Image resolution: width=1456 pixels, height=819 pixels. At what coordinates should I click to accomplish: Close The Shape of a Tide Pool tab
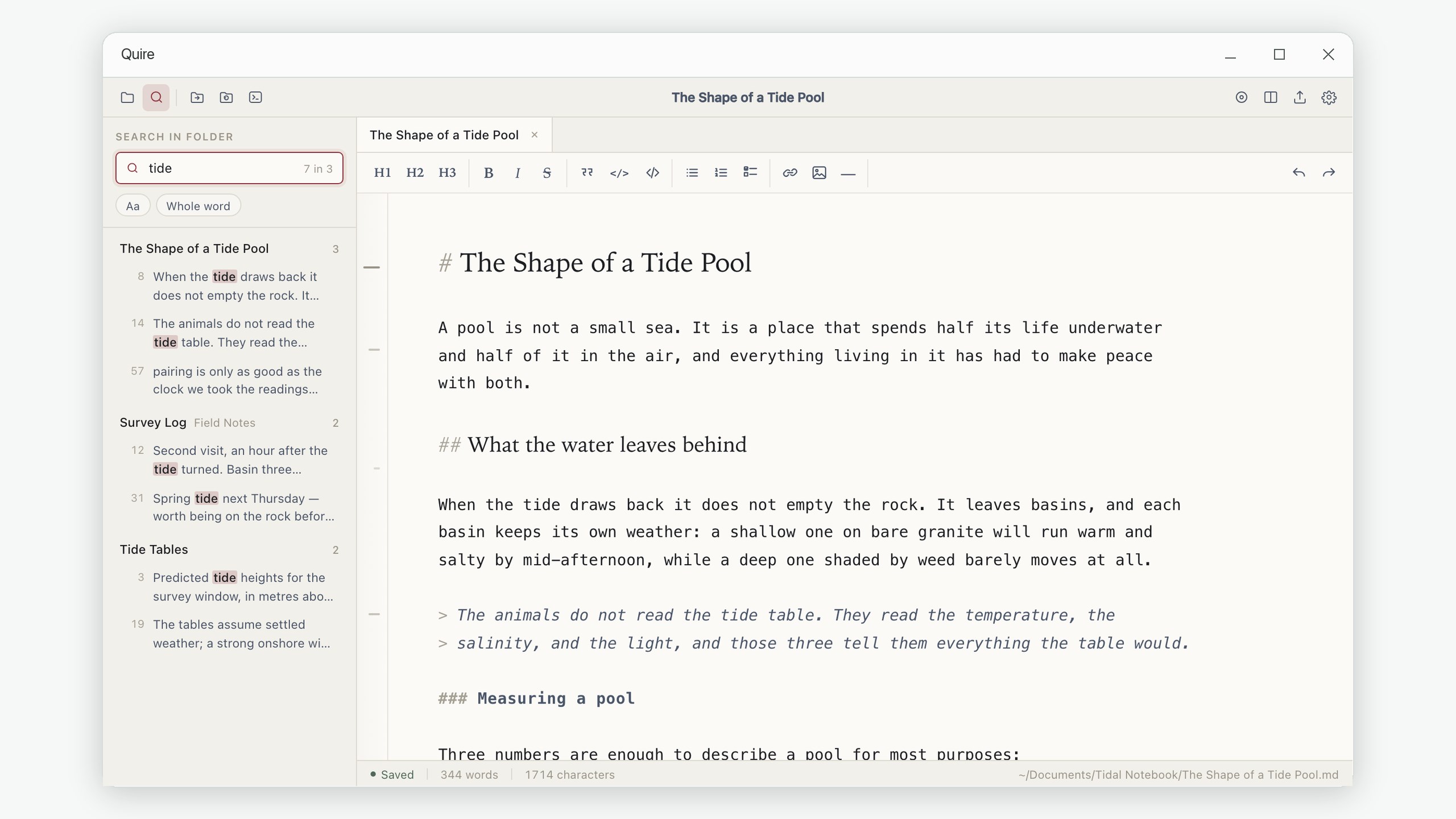535,135
